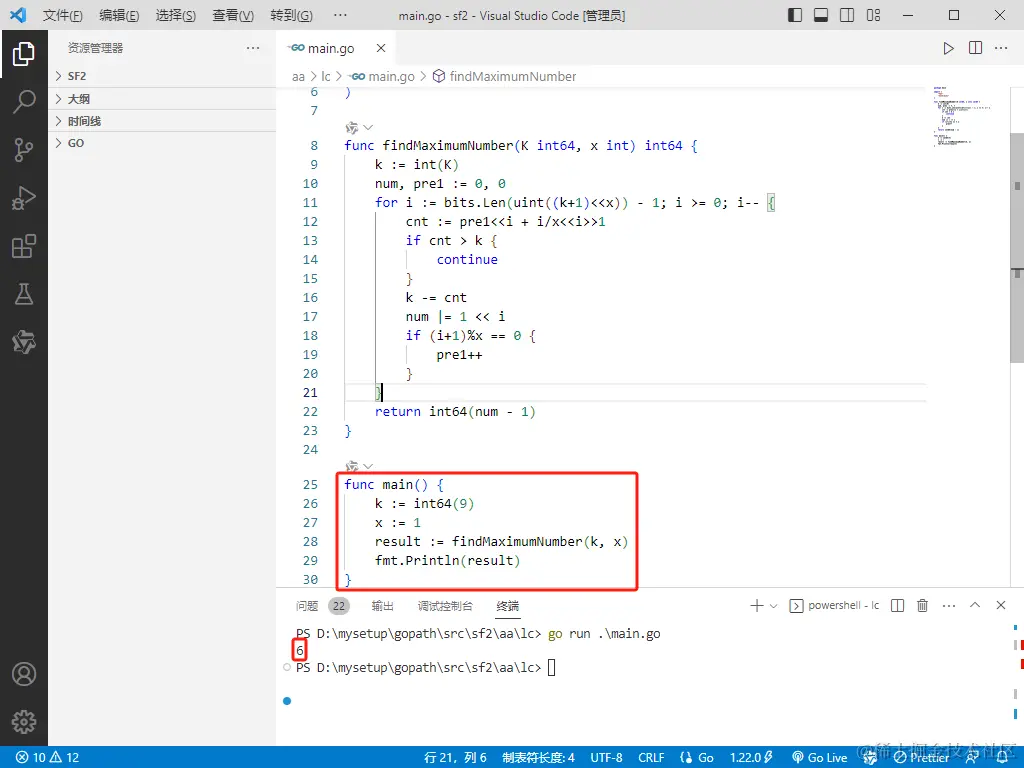Screen dimensions: 1024x768
Task: Go to line via 行 21, 列 6
Action: (455, 758)
